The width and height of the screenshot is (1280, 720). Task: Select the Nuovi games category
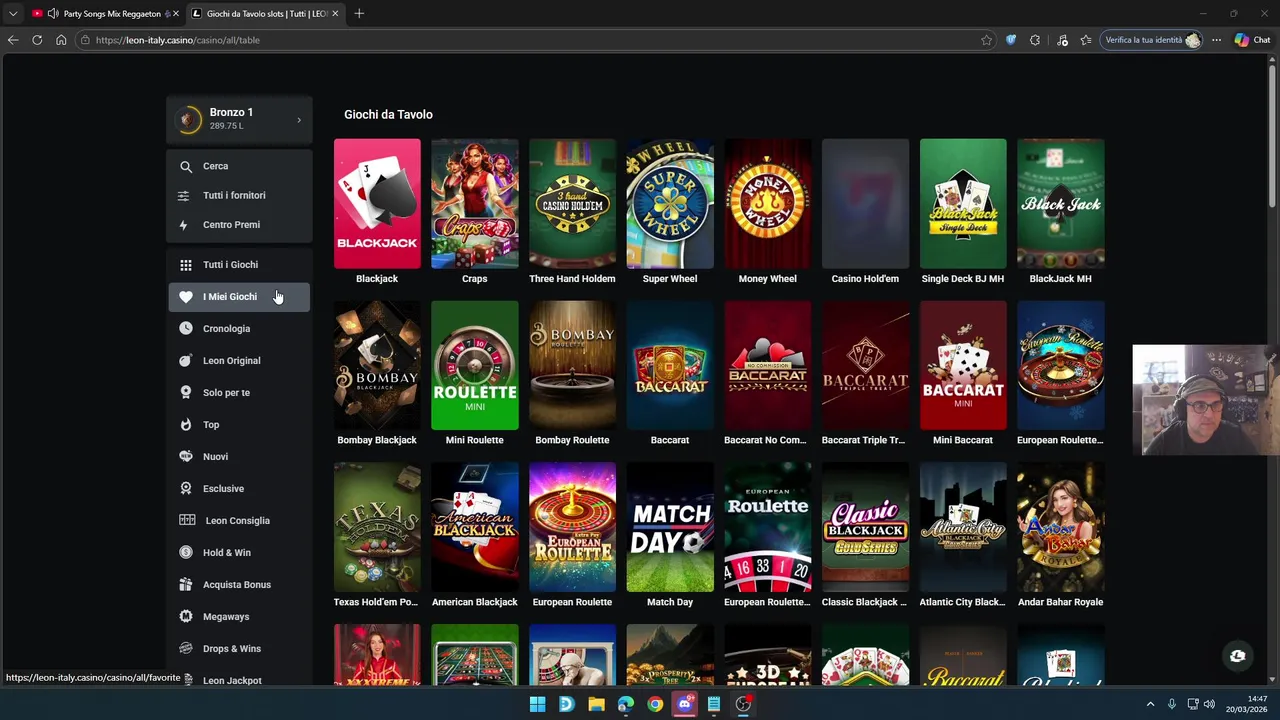click(239, 457)
